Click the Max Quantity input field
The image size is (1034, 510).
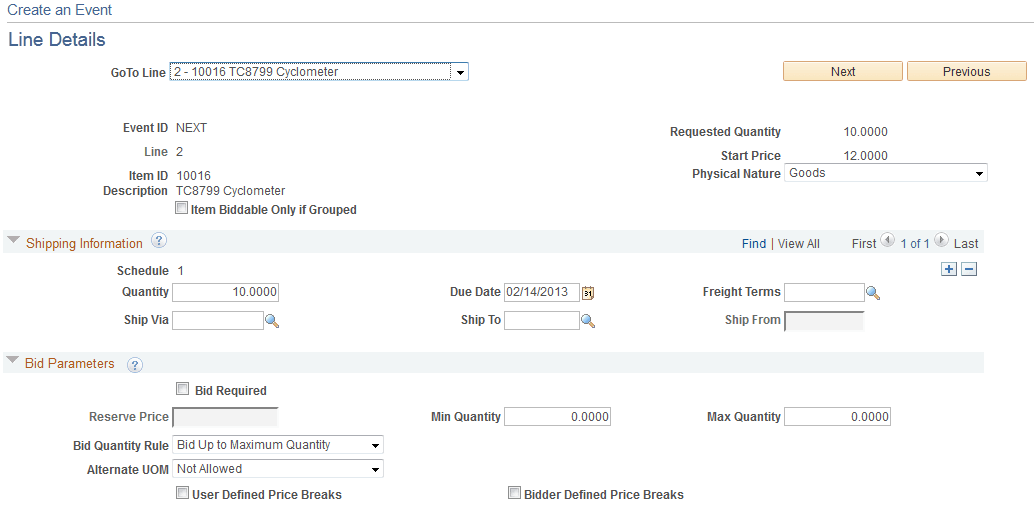click(x=837, y=417)
